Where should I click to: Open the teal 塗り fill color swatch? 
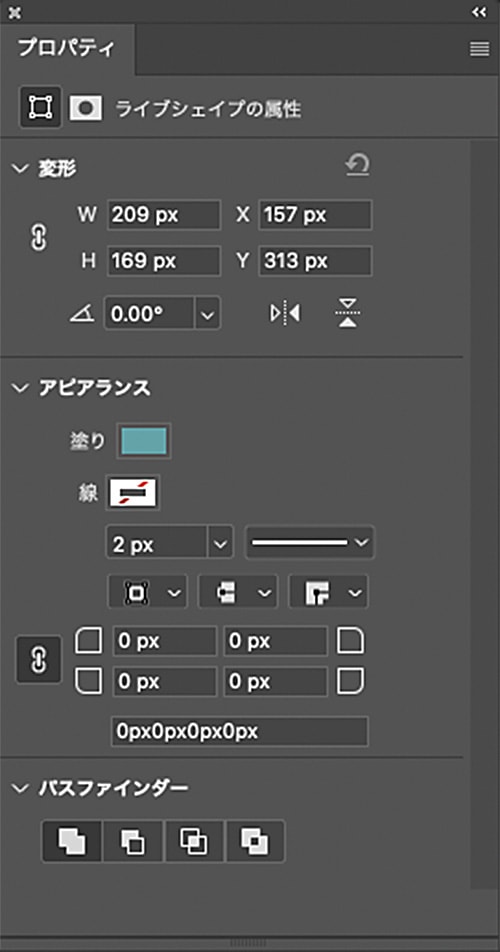pyautogui.click(x=144, y=441)
